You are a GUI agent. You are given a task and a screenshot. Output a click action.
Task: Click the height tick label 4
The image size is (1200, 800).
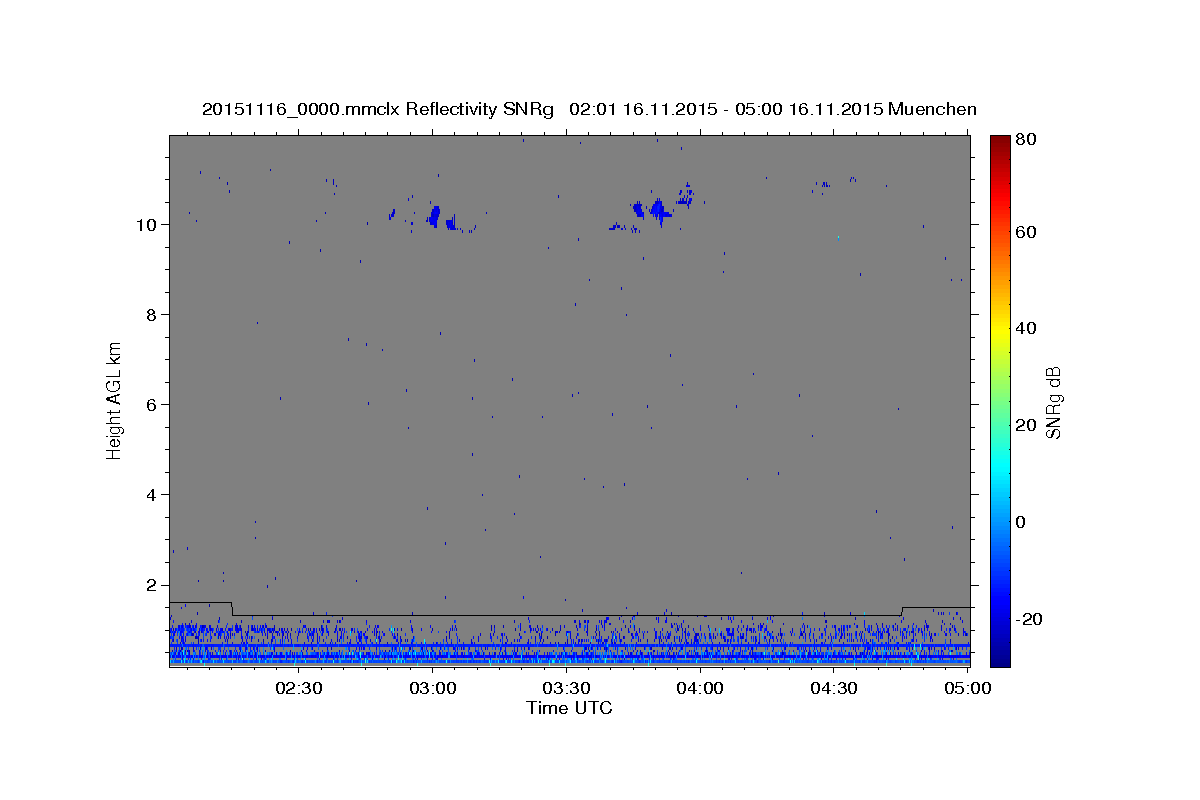tap(150, 494)
